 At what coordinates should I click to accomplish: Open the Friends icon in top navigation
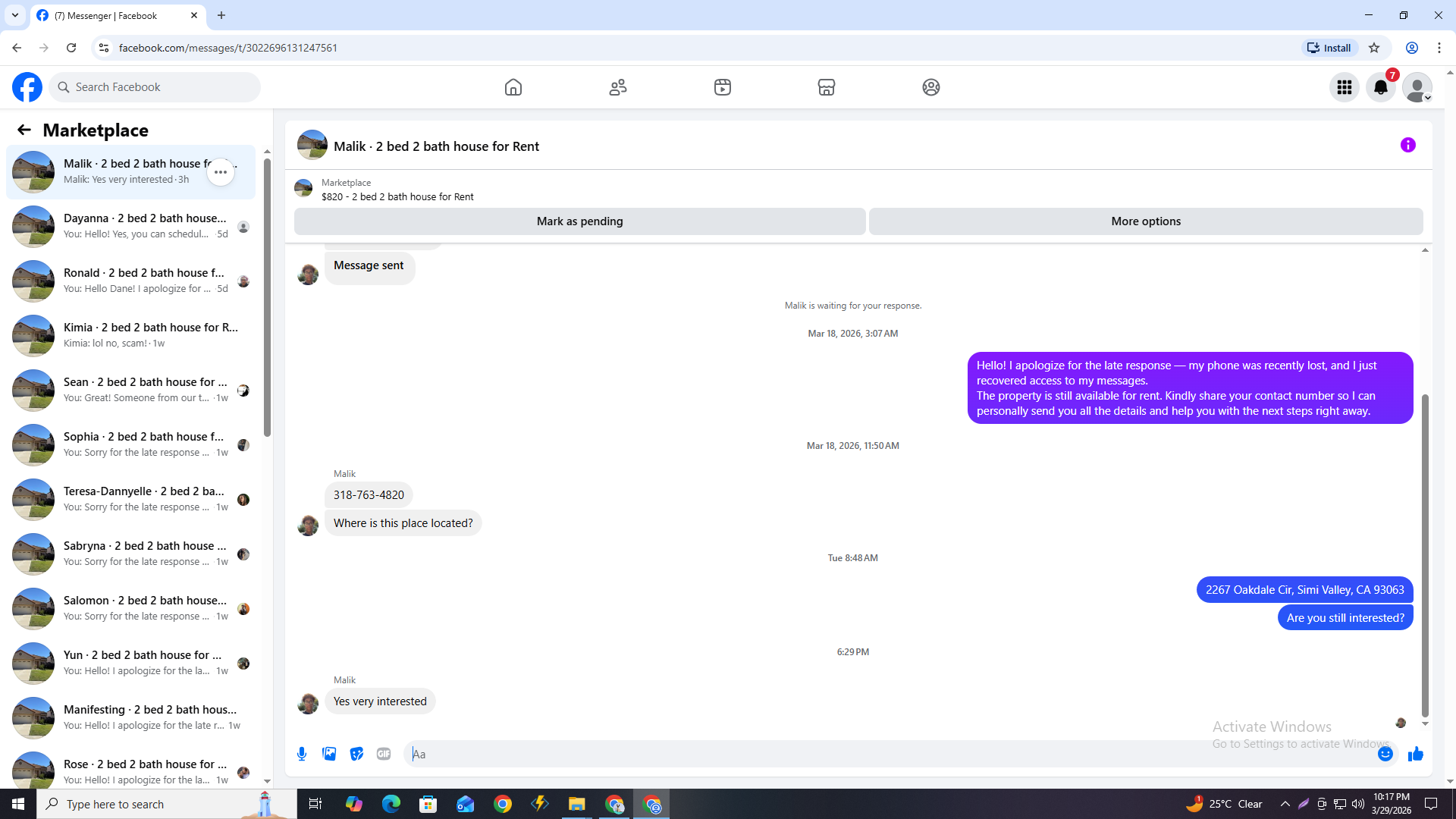(618, 87)
